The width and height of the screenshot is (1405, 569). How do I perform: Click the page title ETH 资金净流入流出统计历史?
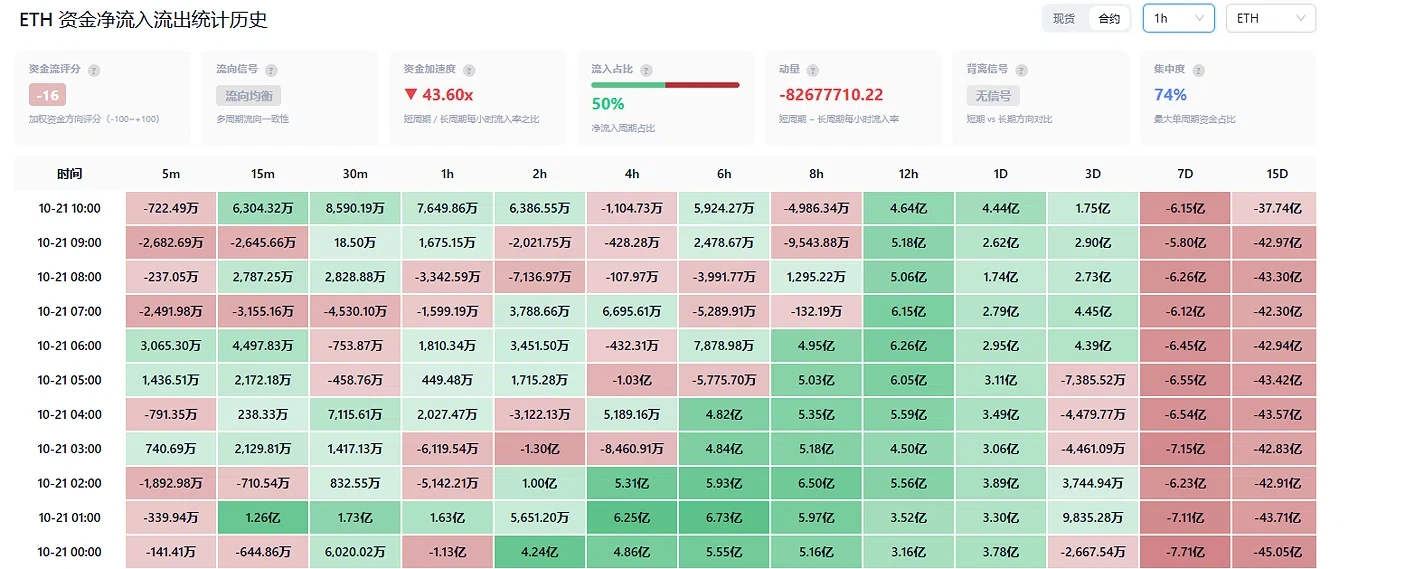pos(144,20)
